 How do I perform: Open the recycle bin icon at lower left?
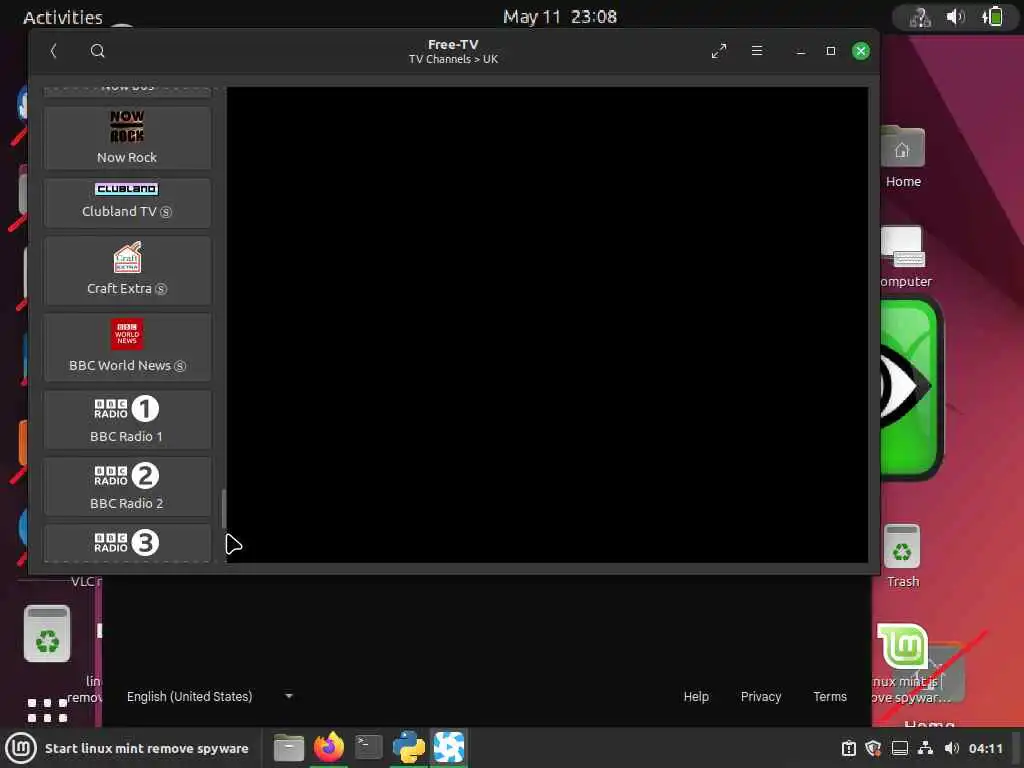point(47,633)
